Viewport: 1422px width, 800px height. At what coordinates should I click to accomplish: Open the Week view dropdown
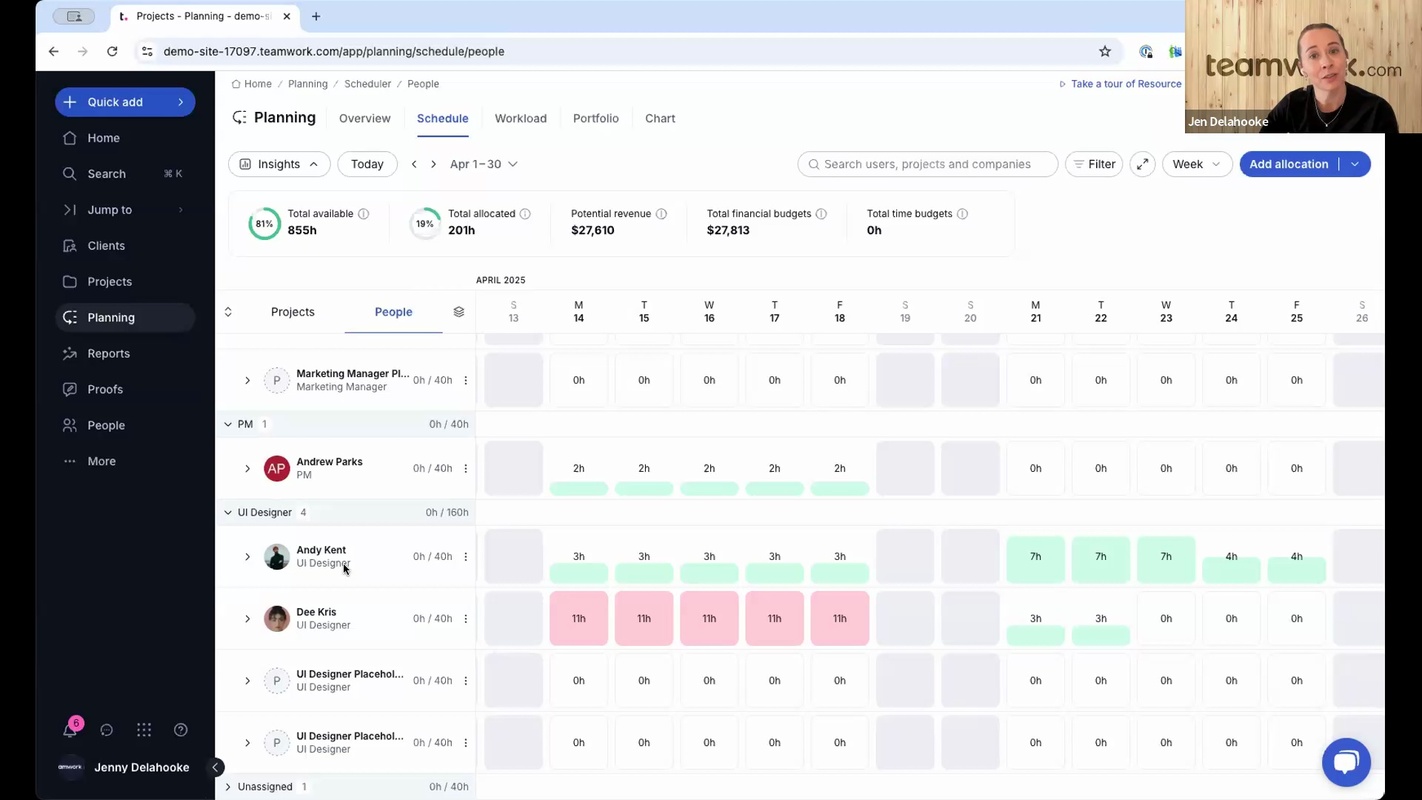(1196, 164)
